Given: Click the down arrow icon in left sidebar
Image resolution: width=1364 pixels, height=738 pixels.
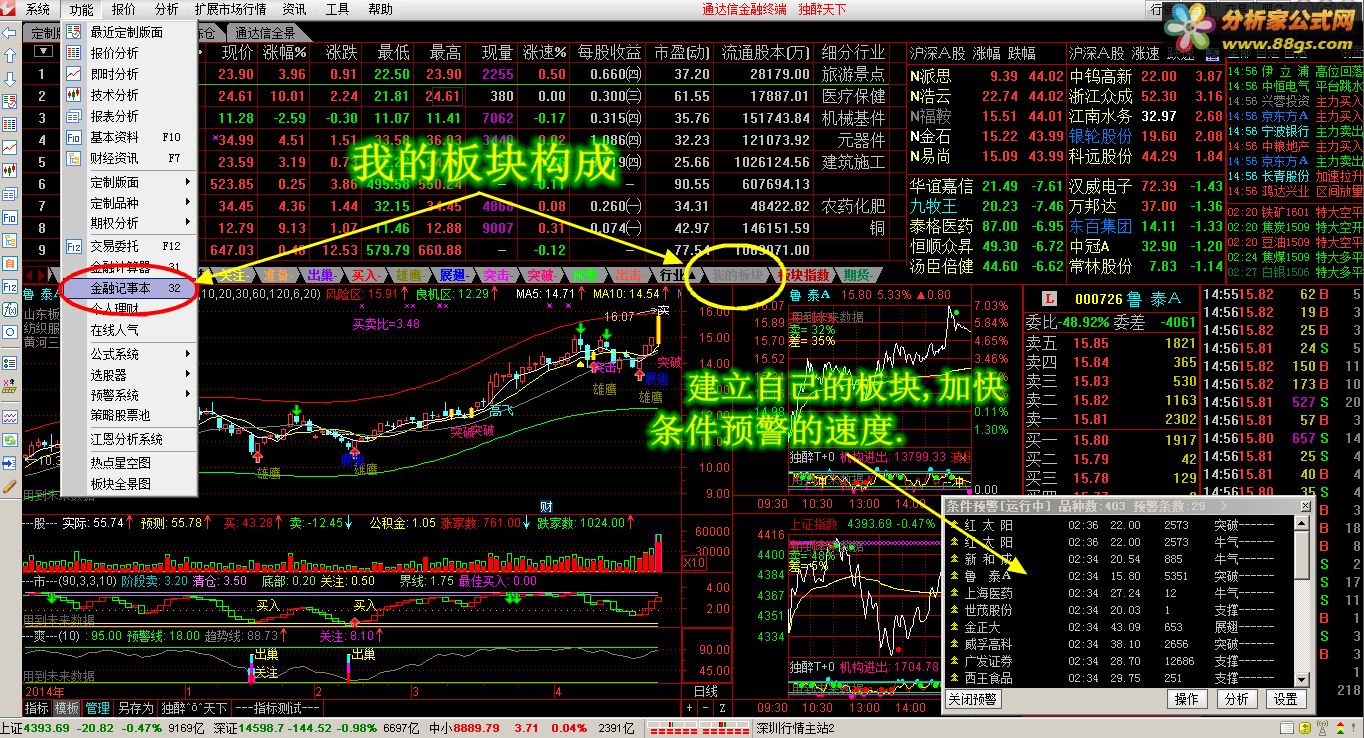Looking at the screenshot, I should point(9,79).
